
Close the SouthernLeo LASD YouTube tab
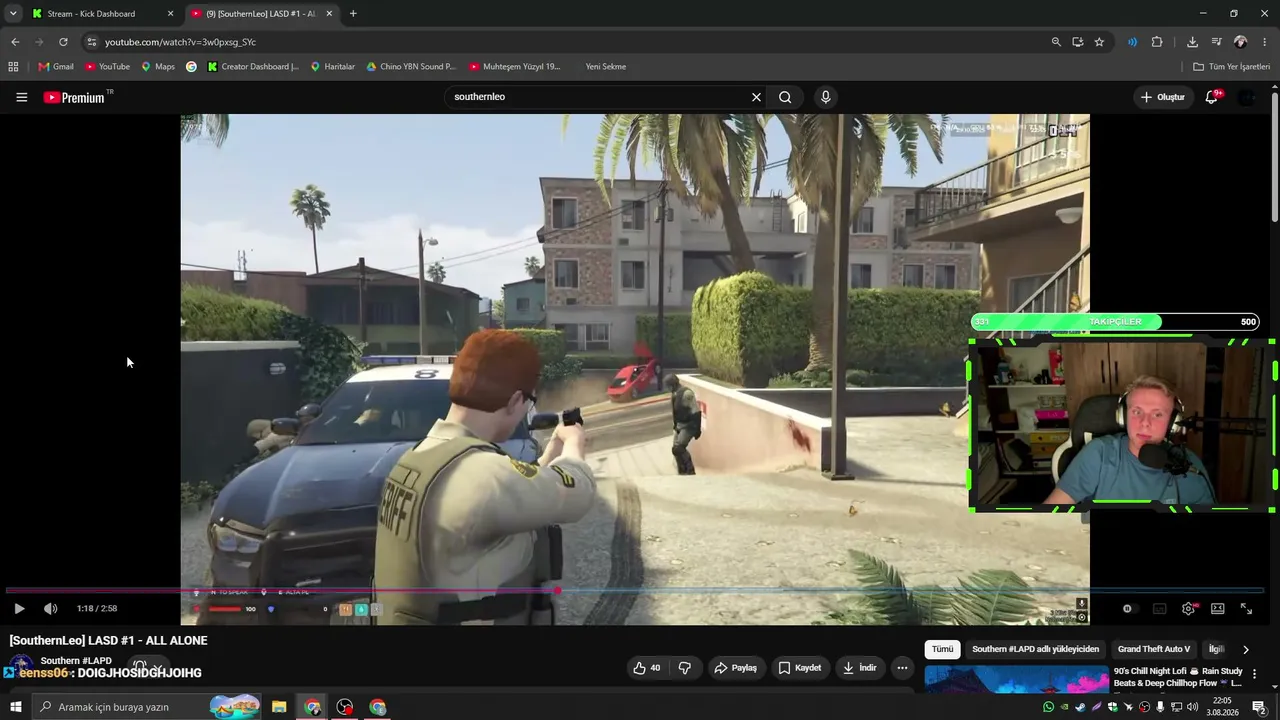click(329, 14)
